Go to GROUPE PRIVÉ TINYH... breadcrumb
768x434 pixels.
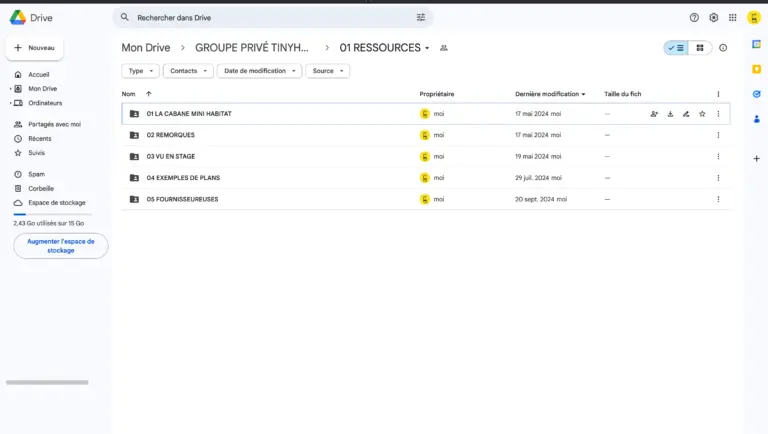(252, 48)
